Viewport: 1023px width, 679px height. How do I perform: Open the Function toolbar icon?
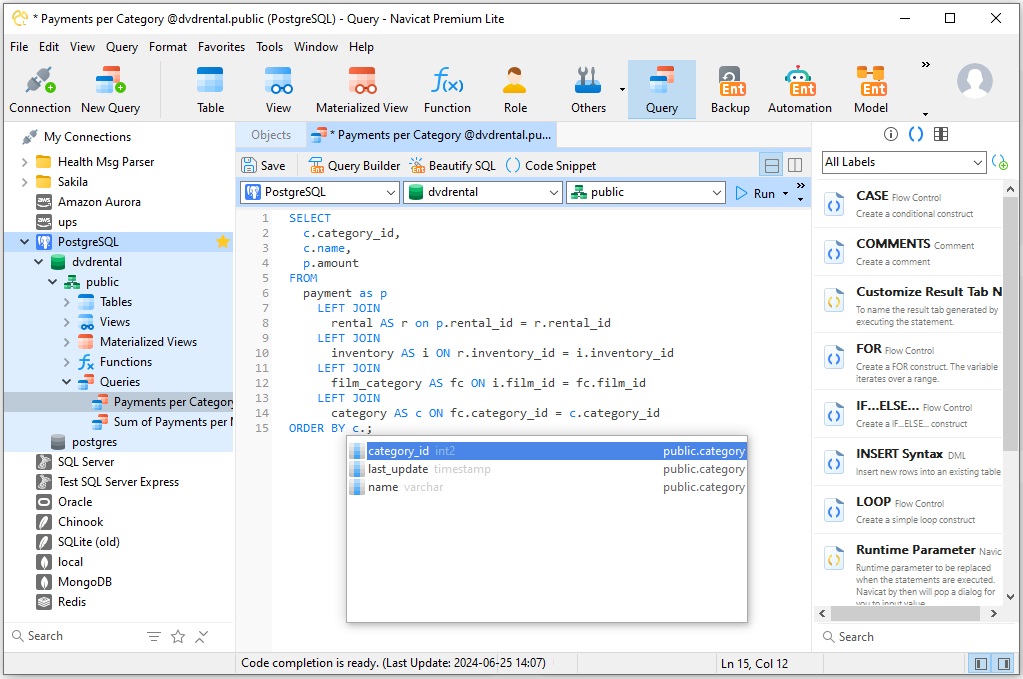point(447,90)
